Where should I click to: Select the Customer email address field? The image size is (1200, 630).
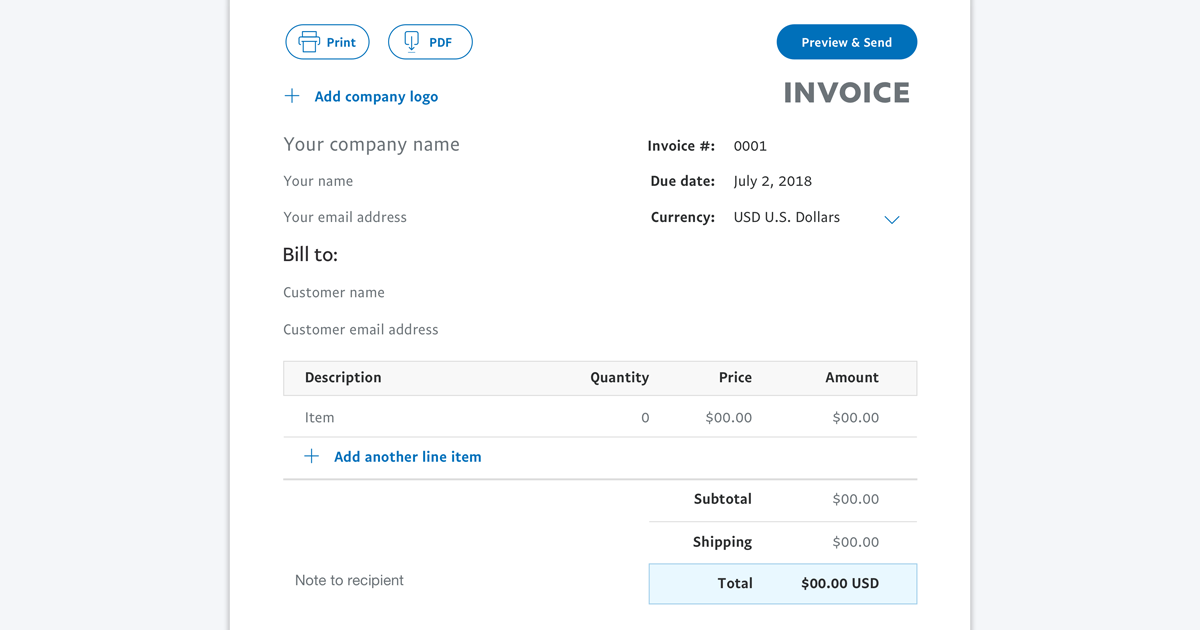(x=361, y=329)
